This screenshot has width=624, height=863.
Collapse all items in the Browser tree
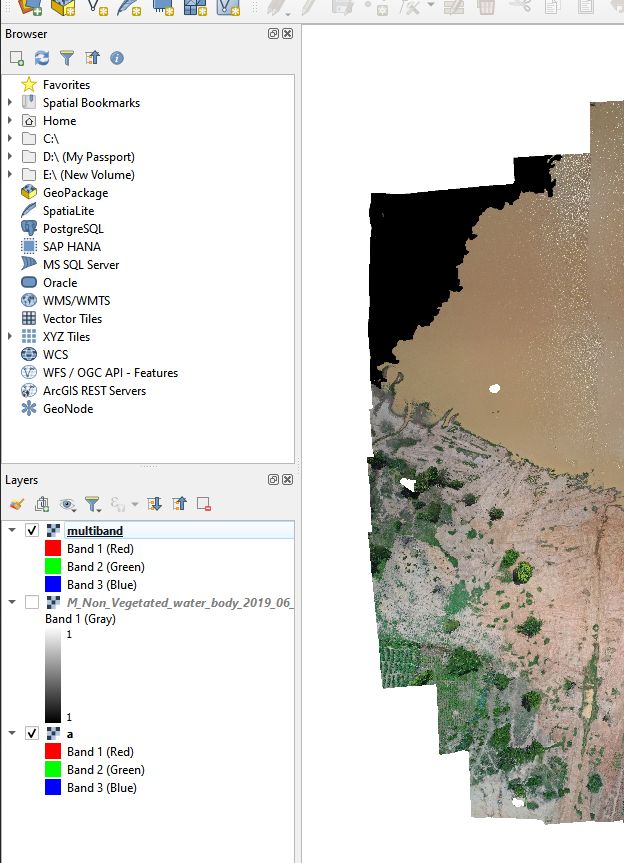pos(92,58)
